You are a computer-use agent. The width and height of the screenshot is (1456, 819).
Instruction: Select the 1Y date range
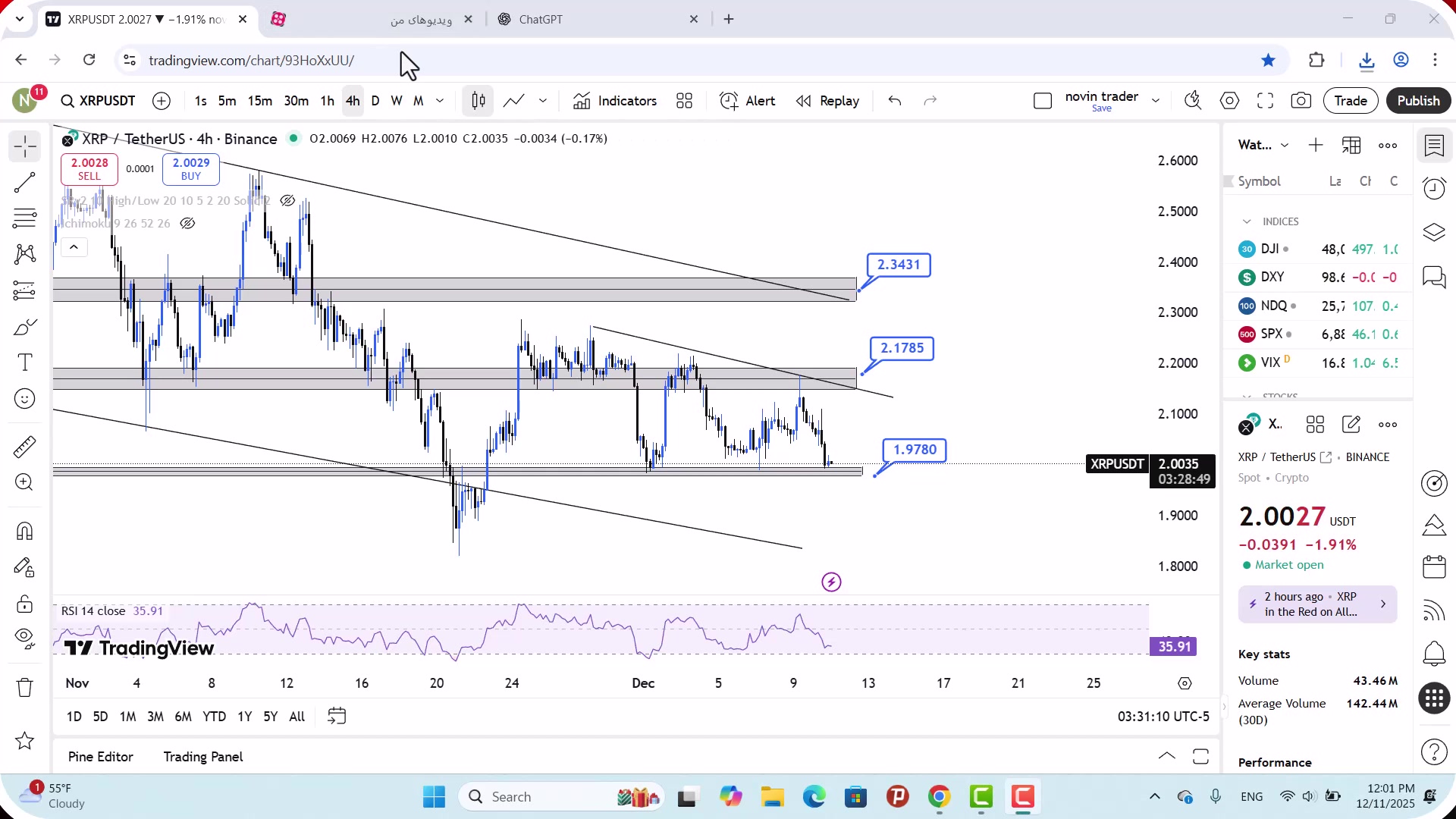coord(244,717)
